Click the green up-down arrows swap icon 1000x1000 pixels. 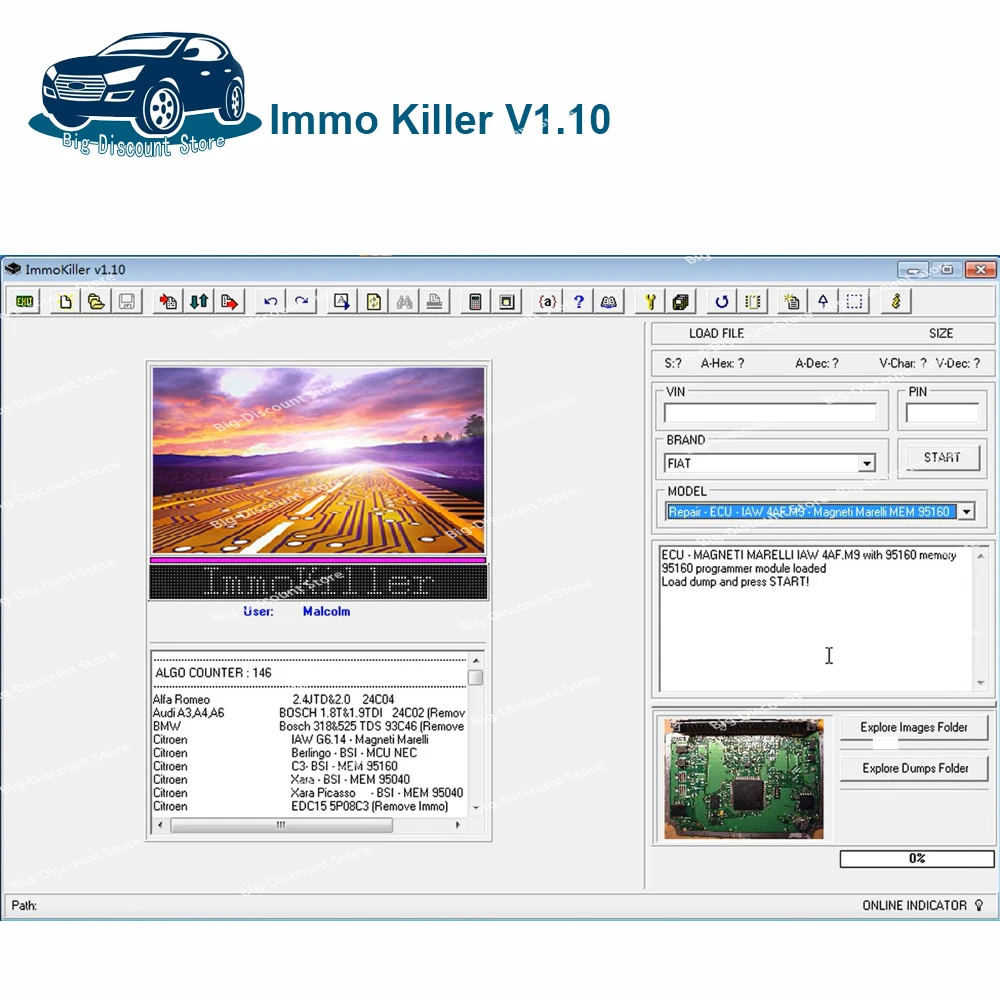(199, 301)
